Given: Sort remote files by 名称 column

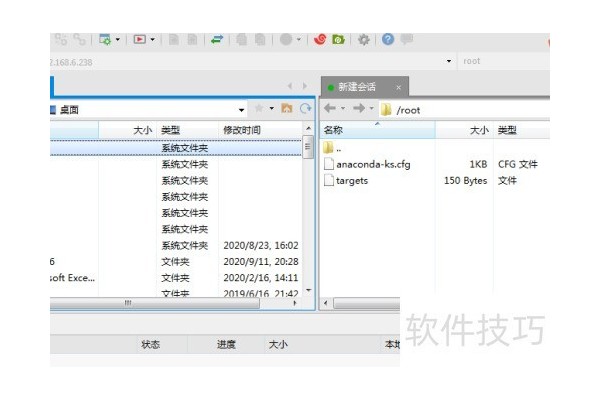Looking at the screenshot, I should point(378,130).
